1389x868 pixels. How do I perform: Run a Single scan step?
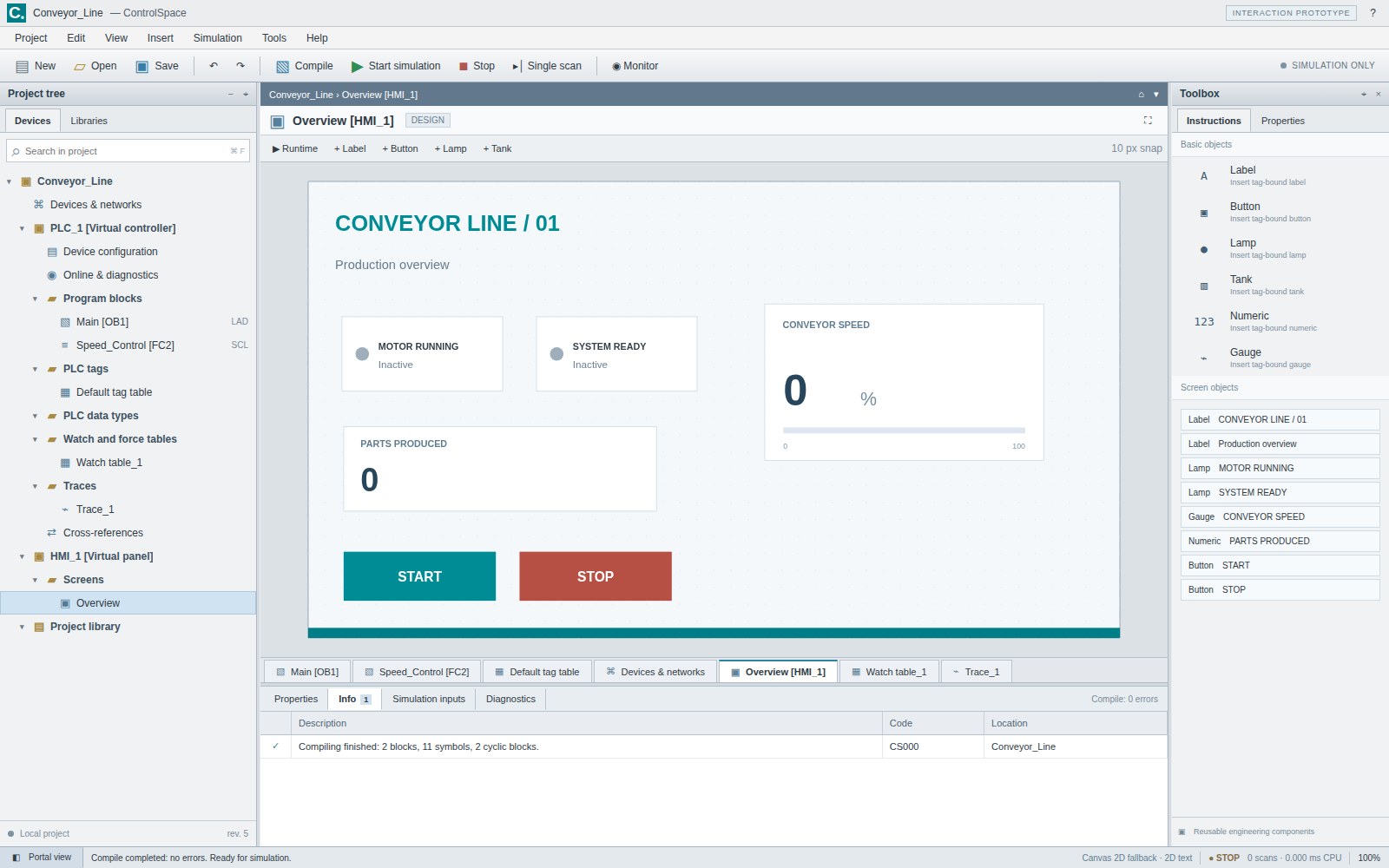click(547, 66)
